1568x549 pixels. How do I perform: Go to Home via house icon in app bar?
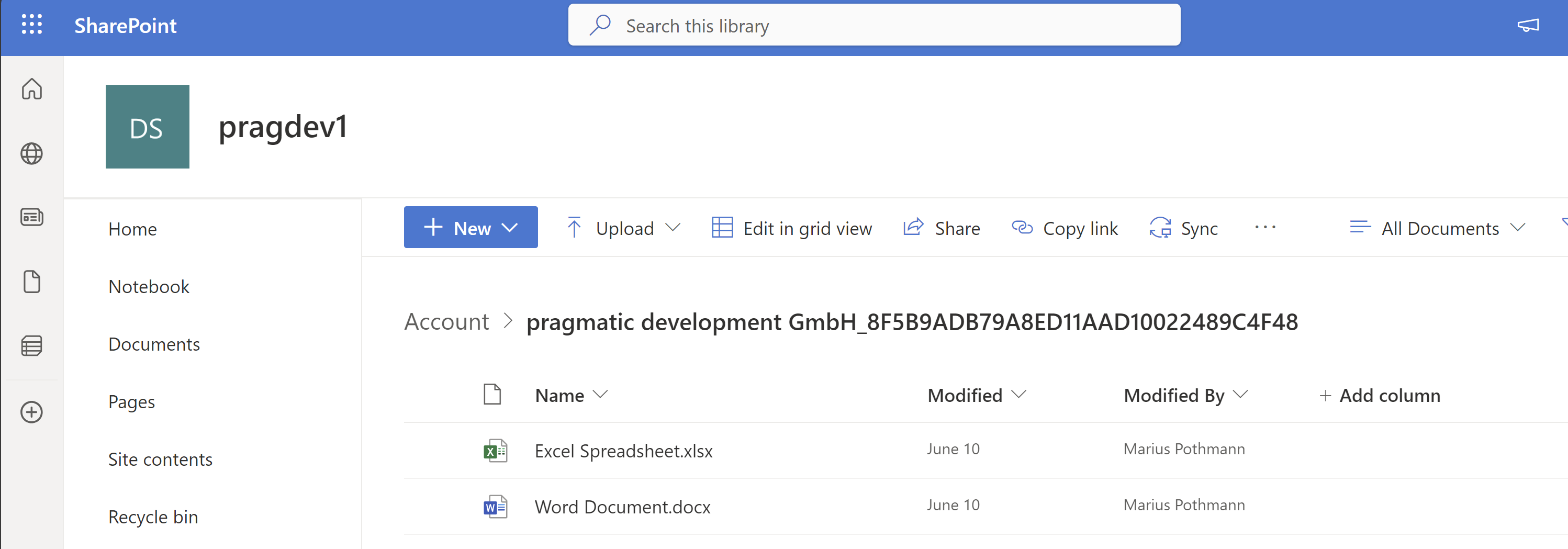[31, 89]
